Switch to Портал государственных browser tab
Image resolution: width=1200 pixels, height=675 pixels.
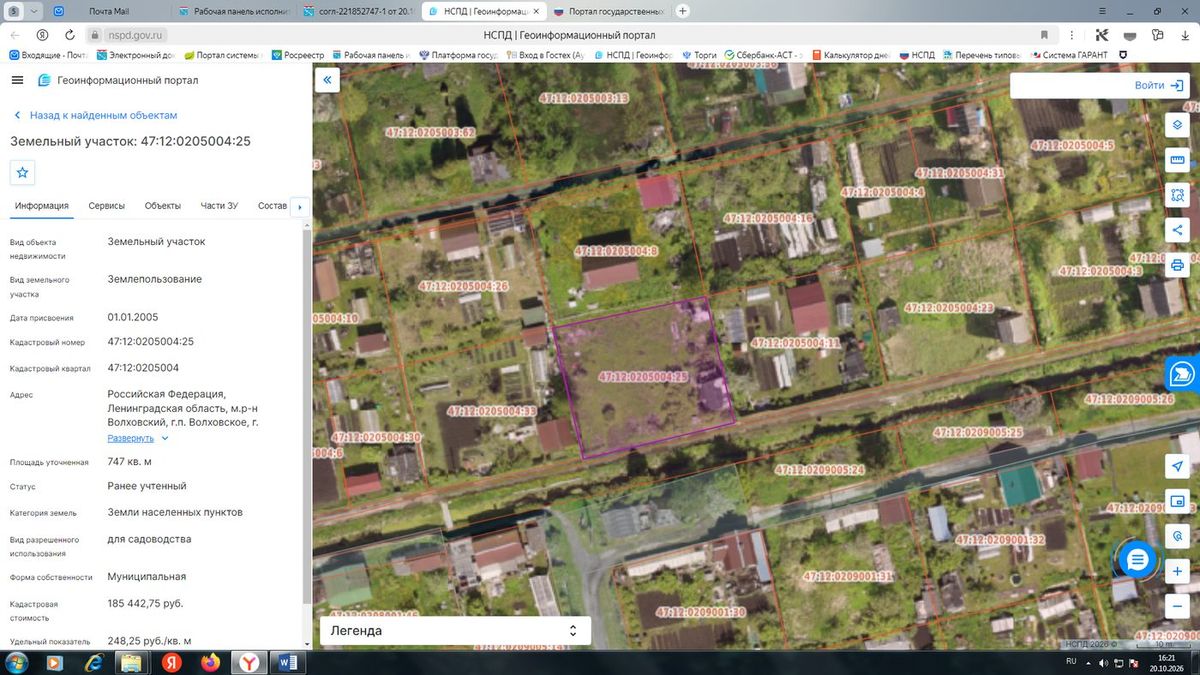(x=610, y=11)
